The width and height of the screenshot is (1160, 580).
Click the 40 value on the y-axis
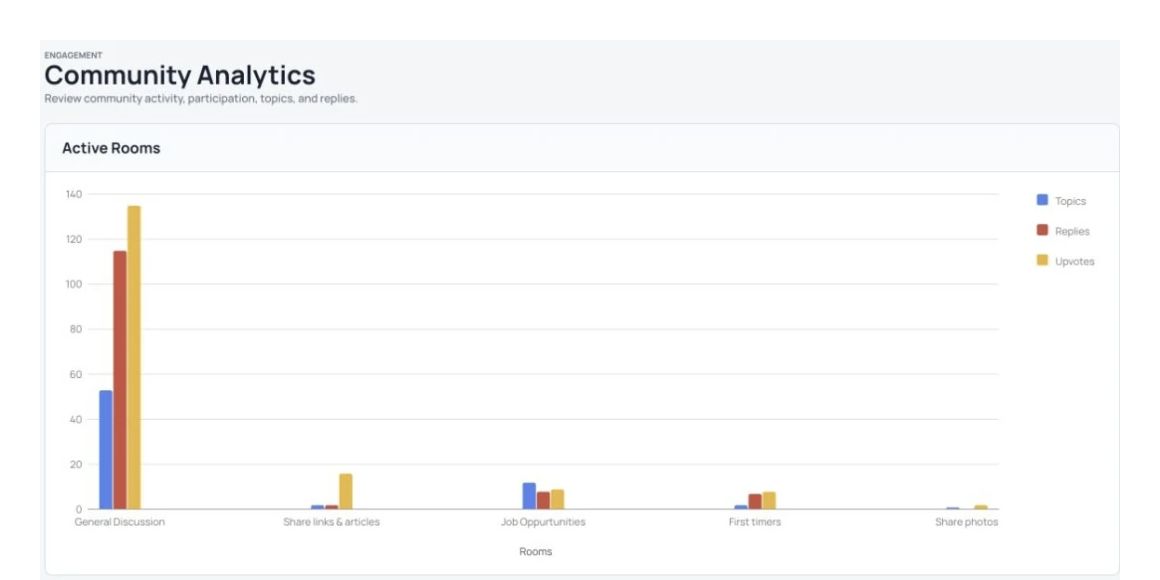76,419
